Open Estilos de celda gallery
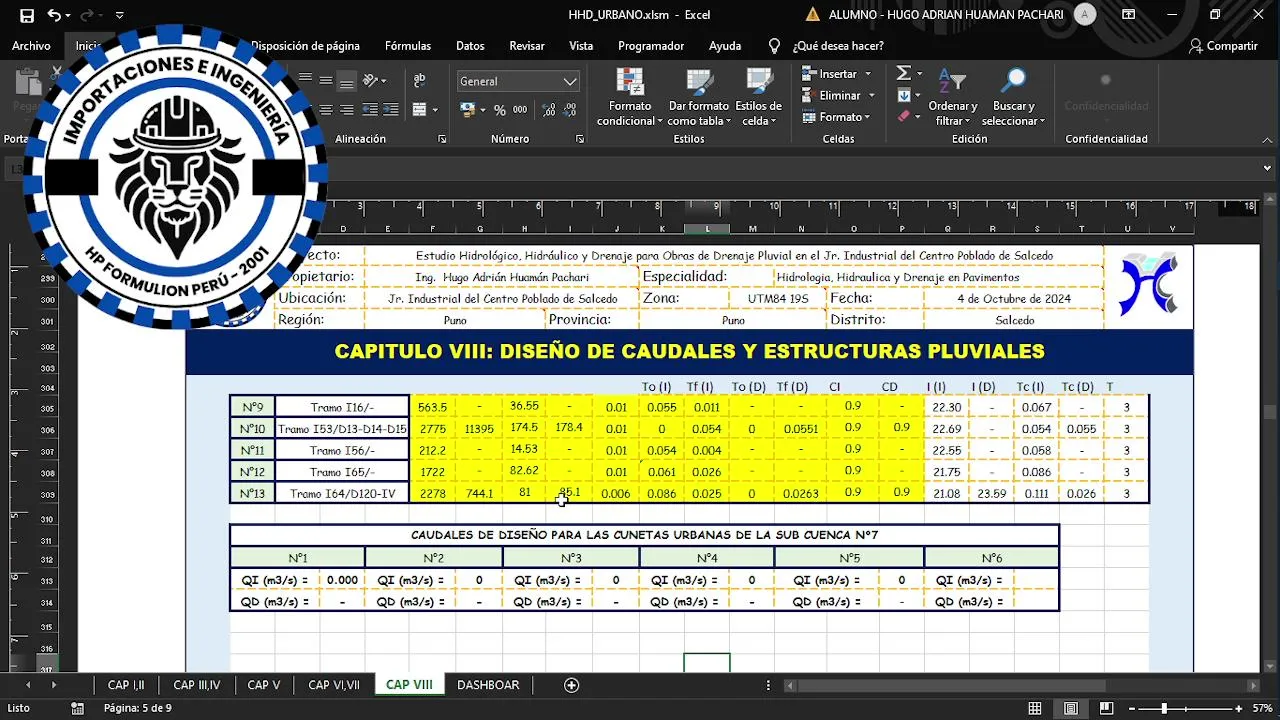This screenshot has height=720, width=1280. pyautogui.click(x=759, y=97)
